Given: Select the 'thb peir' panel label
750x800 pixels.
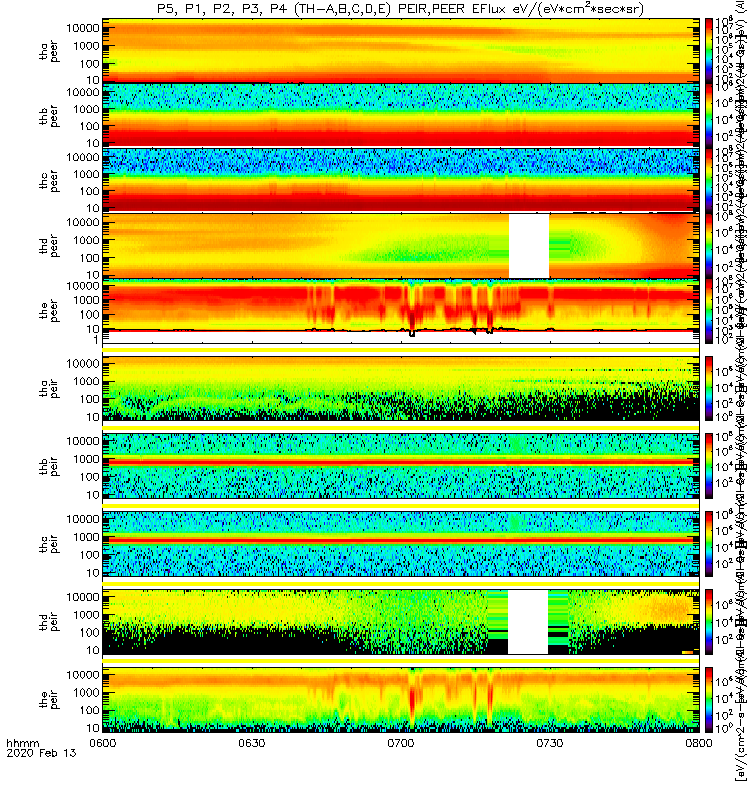Looking at the screenshot, I should (x=49, y=466).
